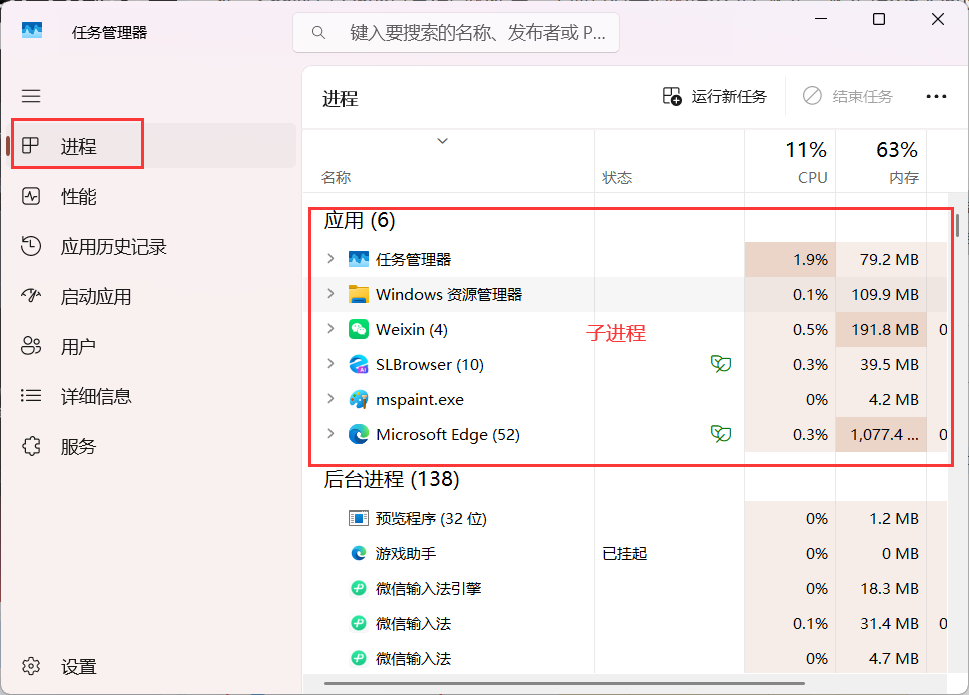Select the 微信输入法引擎 row name

pyautogui.click(x=428, y=589)
